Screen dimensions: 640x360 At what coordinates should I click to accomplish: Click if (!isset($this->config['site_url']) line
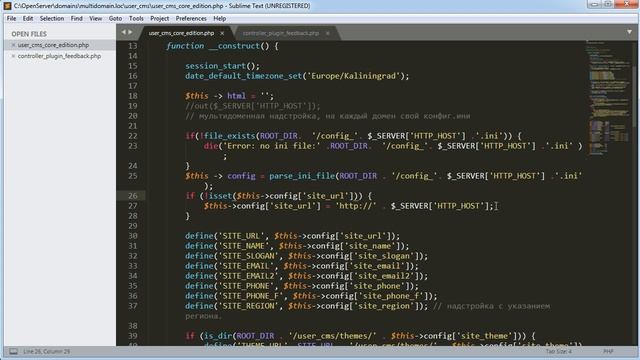[x=278, y=196]
